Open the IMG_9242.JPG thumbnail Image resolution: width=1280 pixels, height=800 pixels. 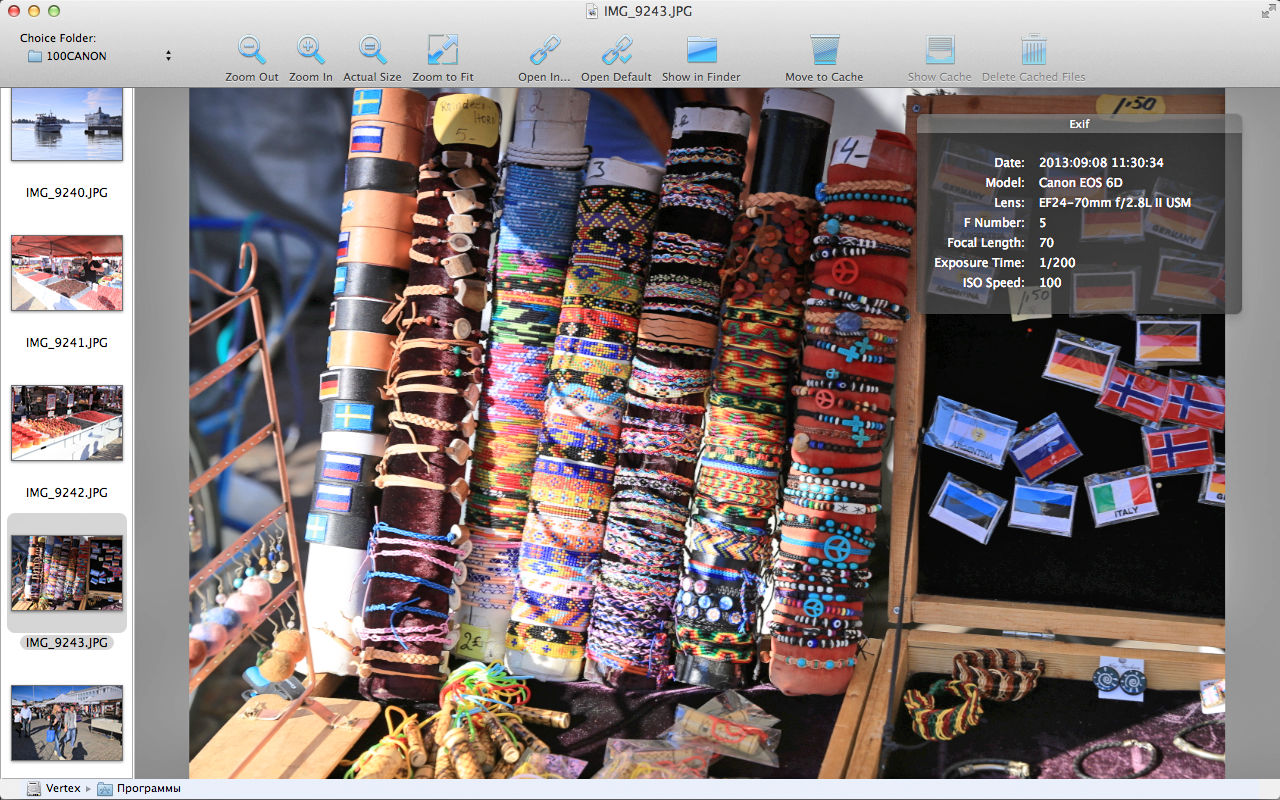[67, 423]
